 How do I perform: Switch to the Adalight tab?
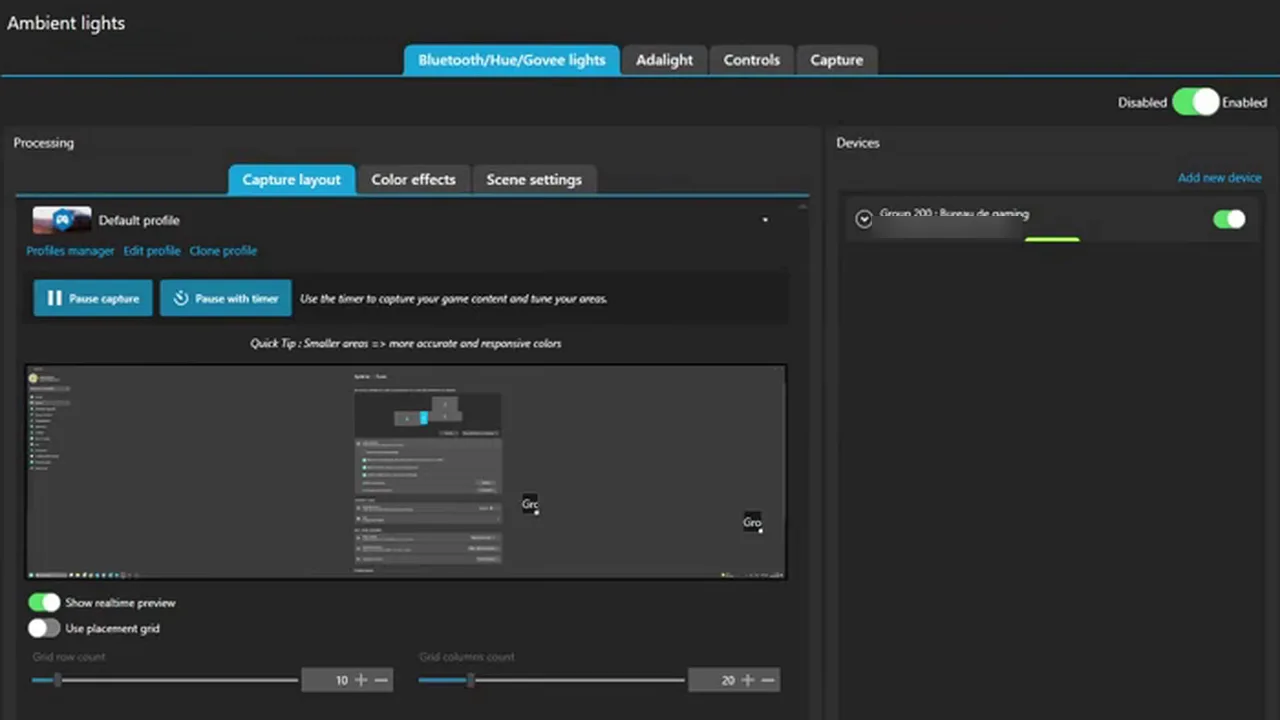[x=664, y=60]
